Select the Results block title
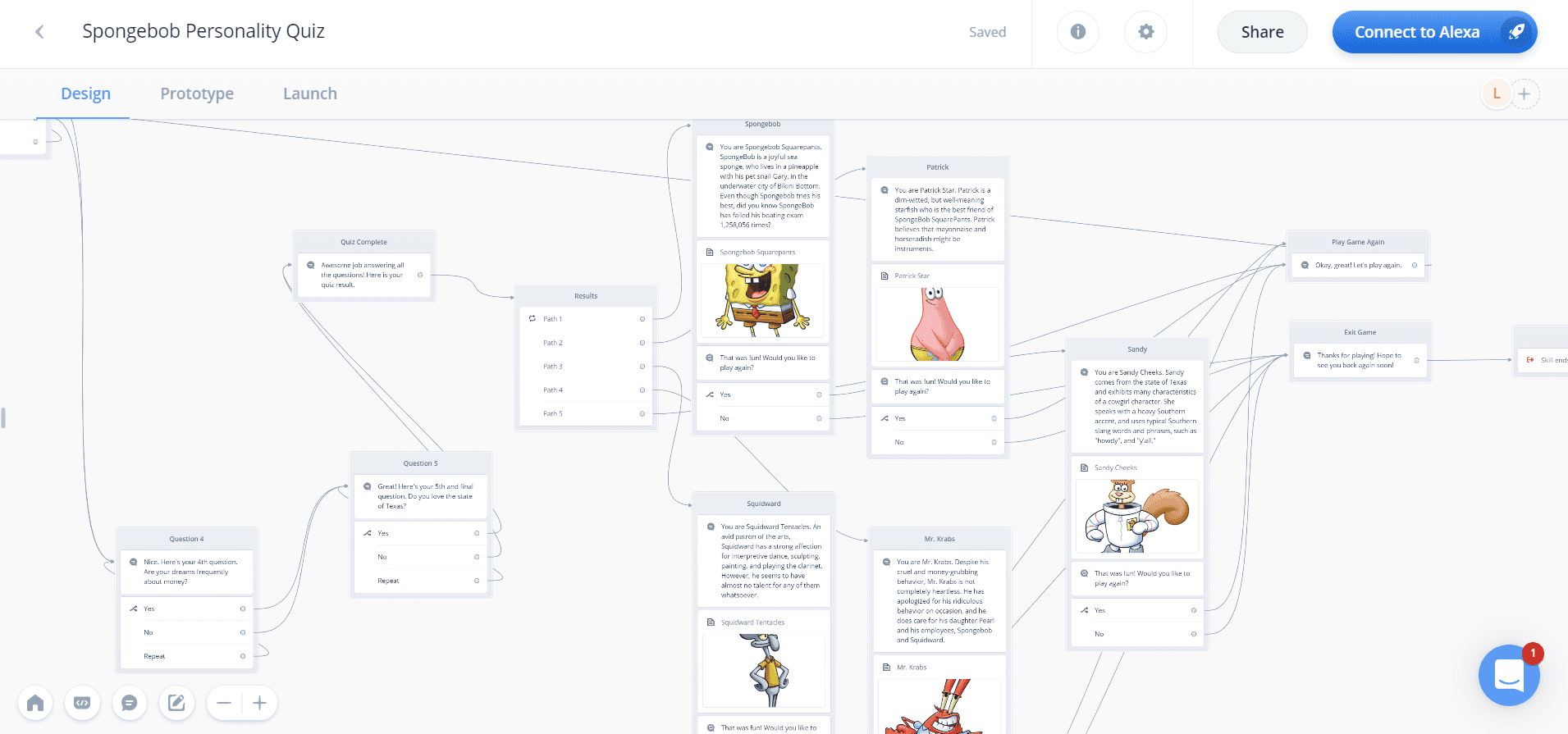 [x=586, y=296]
